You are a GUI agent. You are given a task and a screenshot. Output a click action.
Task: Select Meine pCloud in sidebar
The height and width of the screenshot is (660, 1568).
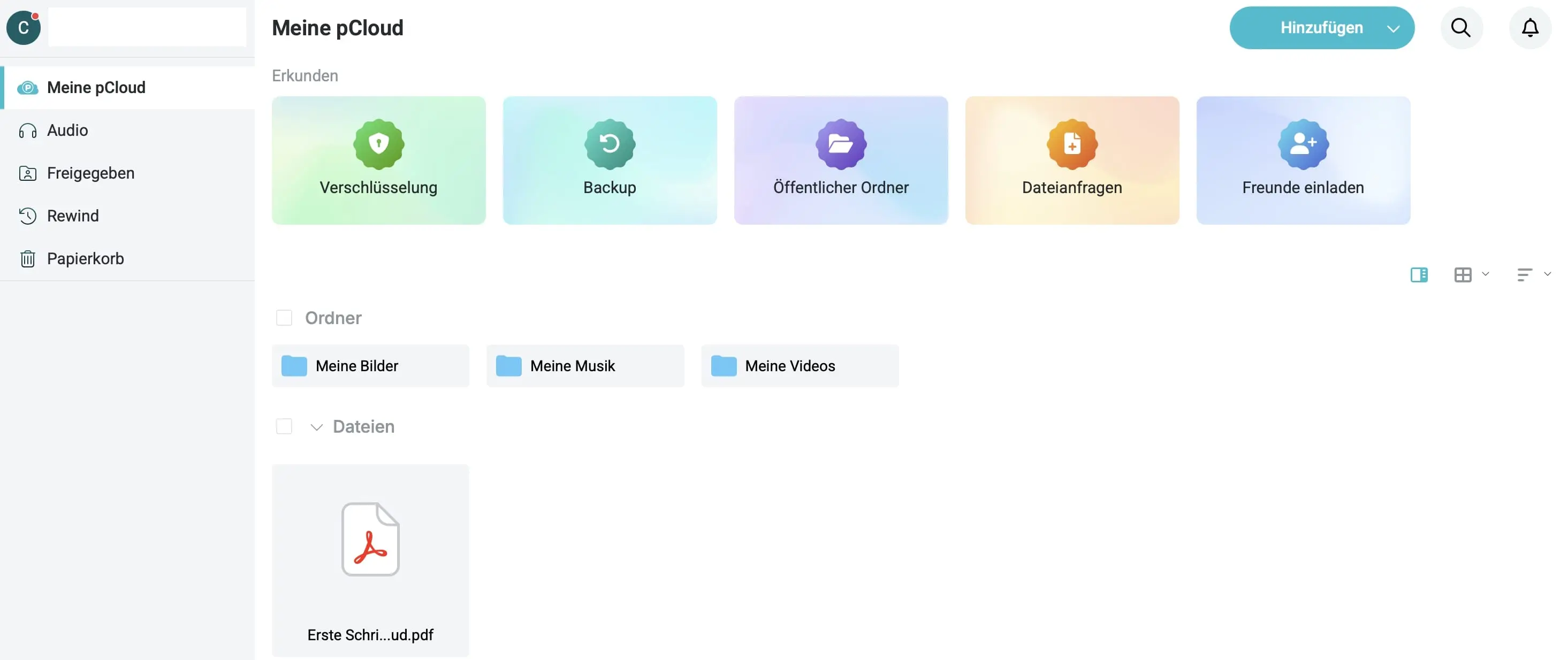pos(127,88)
